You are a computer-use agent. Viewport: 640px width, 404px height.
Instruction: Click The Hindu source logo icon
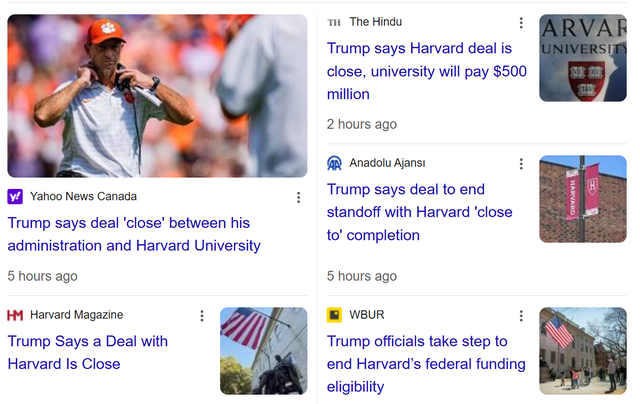point(334,22)
